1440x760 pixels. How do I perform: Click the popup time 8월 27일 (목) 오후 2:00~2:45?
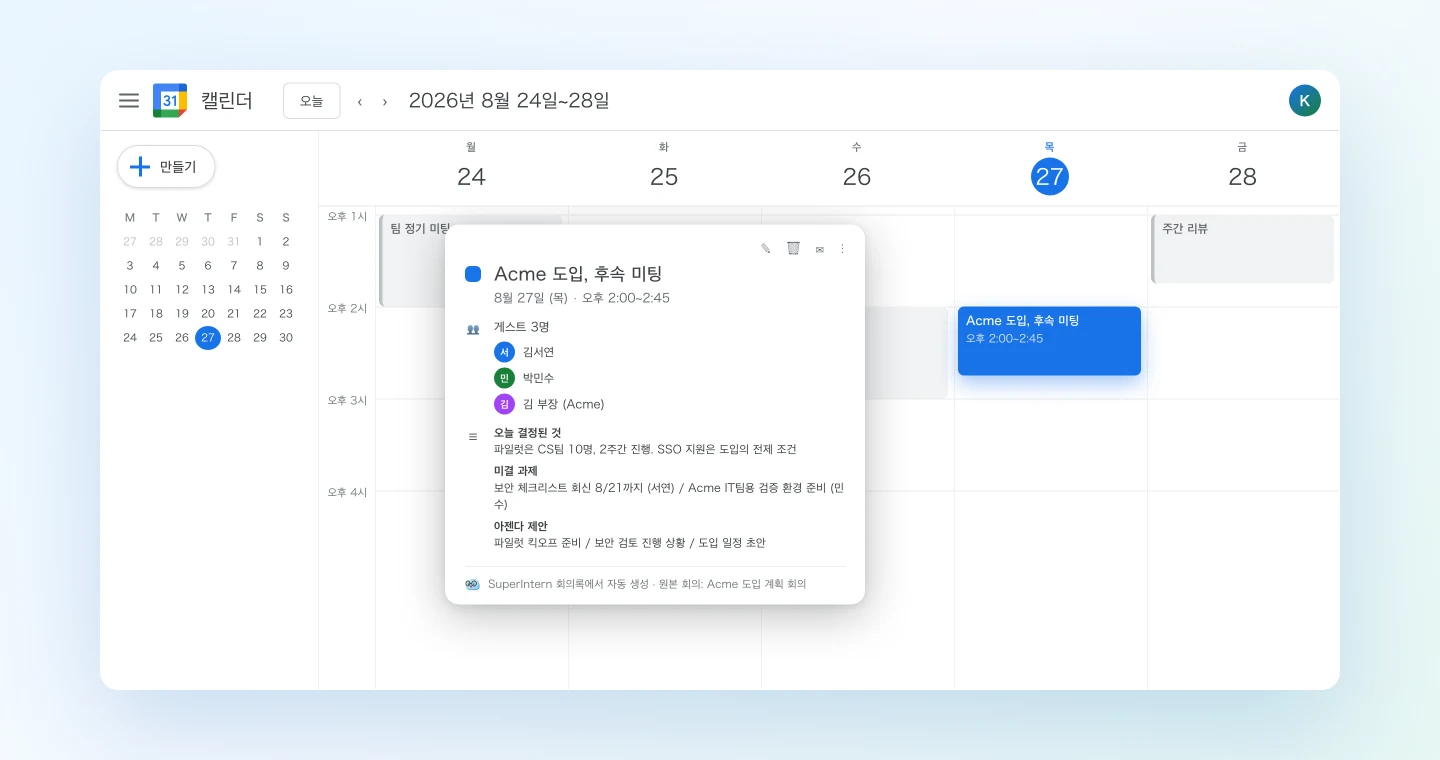[x=582, y=298]
